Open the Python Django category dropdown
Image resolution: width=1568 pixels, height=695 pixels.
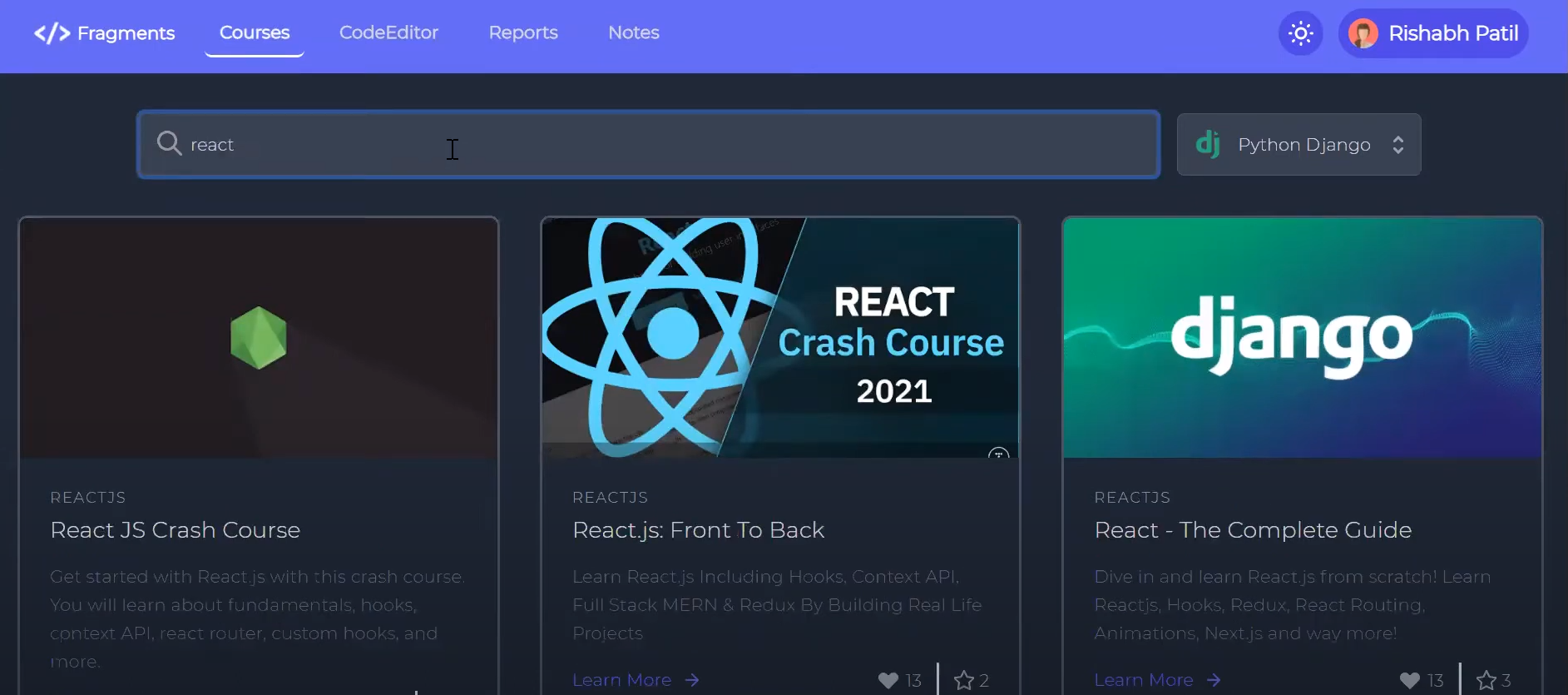coord(1298,144)
